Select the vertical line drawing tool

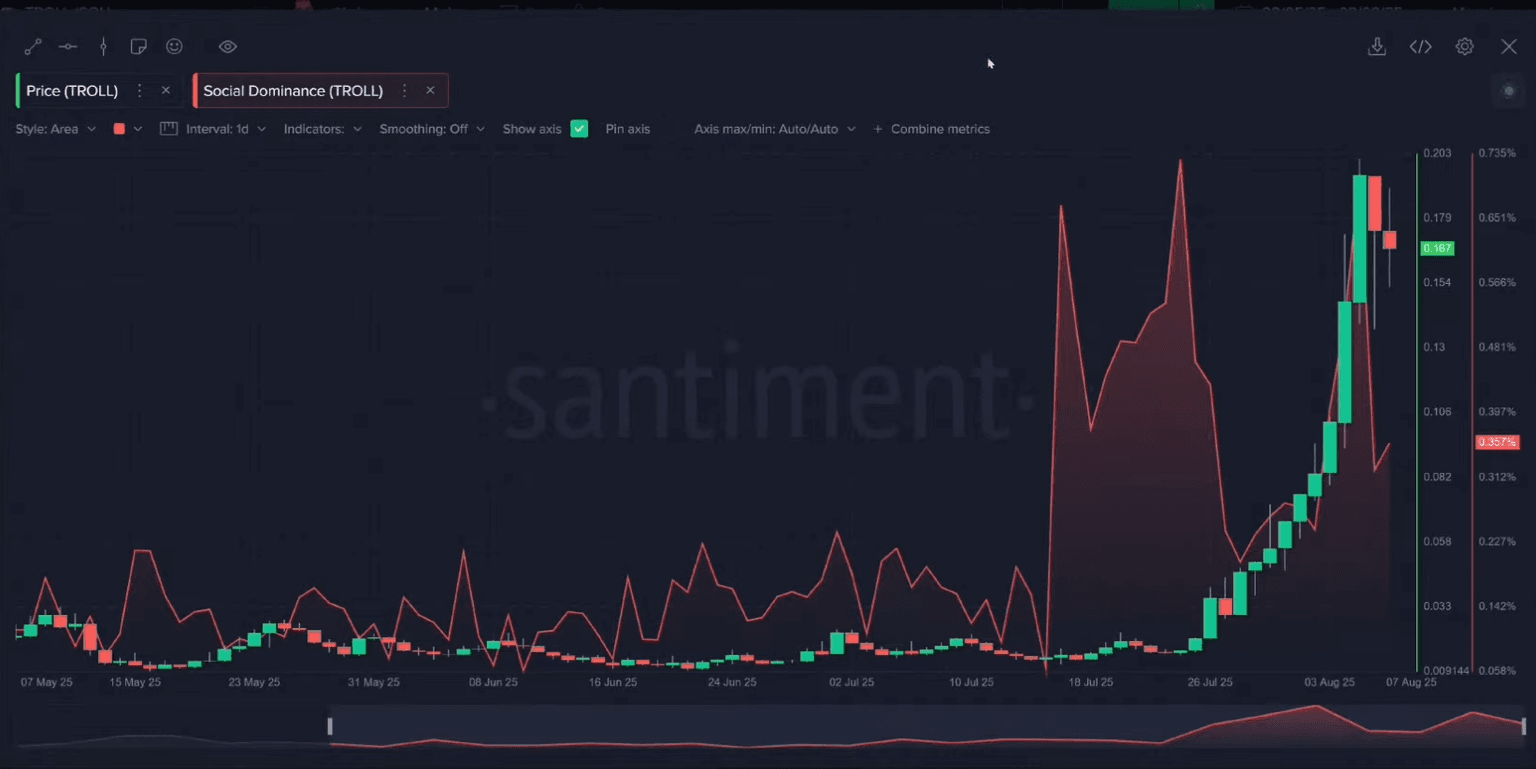(x=103, y=47)
